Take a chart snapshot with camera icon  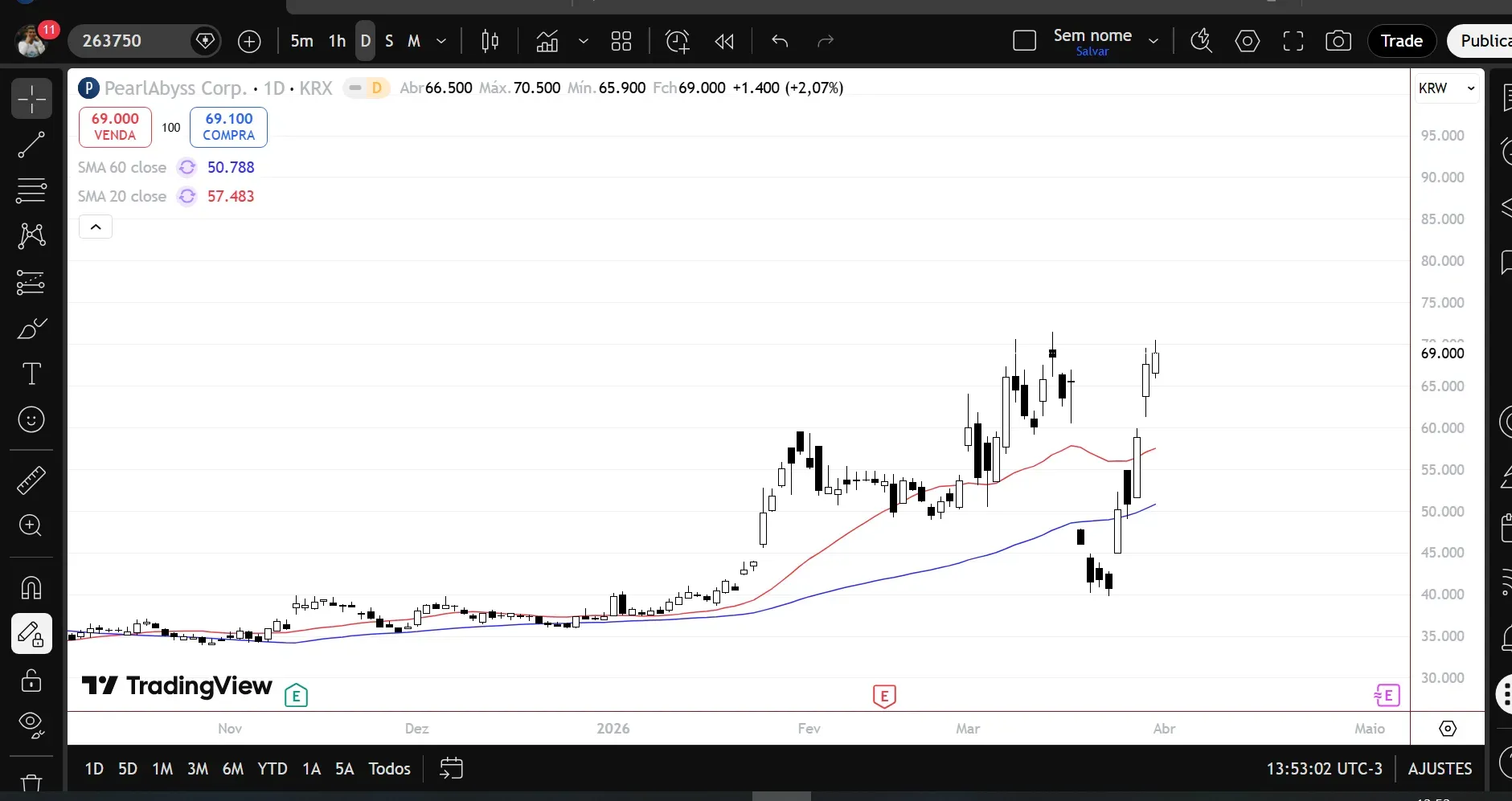click(x=1338, y=41)
